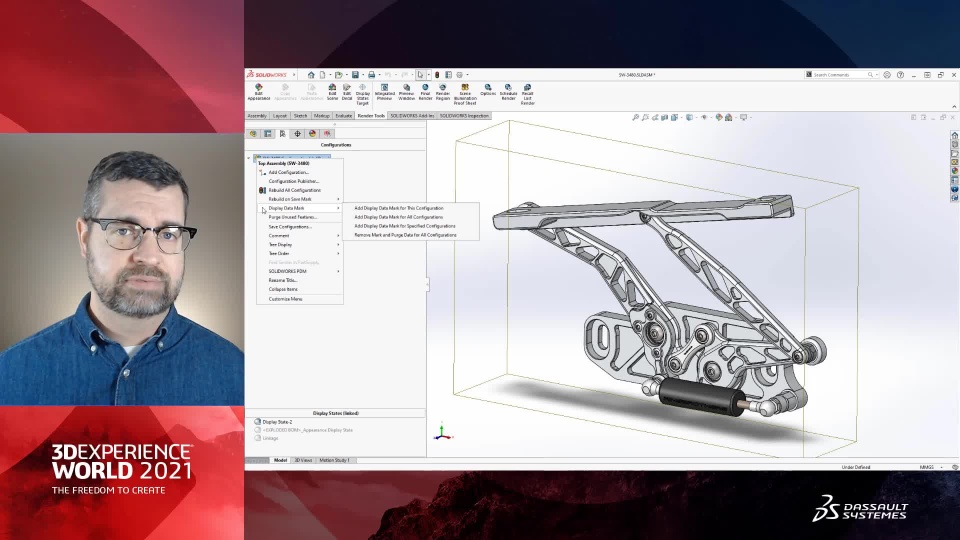Click the Help question mark icon
Screen dimensions: 960x540
pyautogui.click(x=900, y=75)
